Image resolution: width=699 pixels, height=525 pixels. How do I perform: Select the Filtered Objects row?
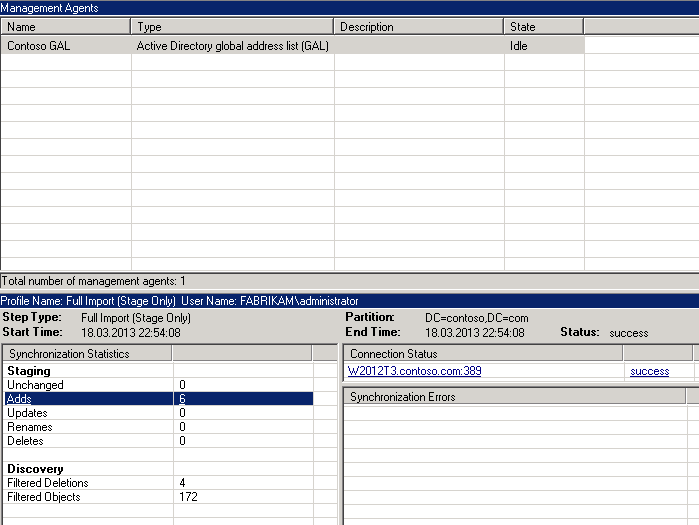pos(159,497)
